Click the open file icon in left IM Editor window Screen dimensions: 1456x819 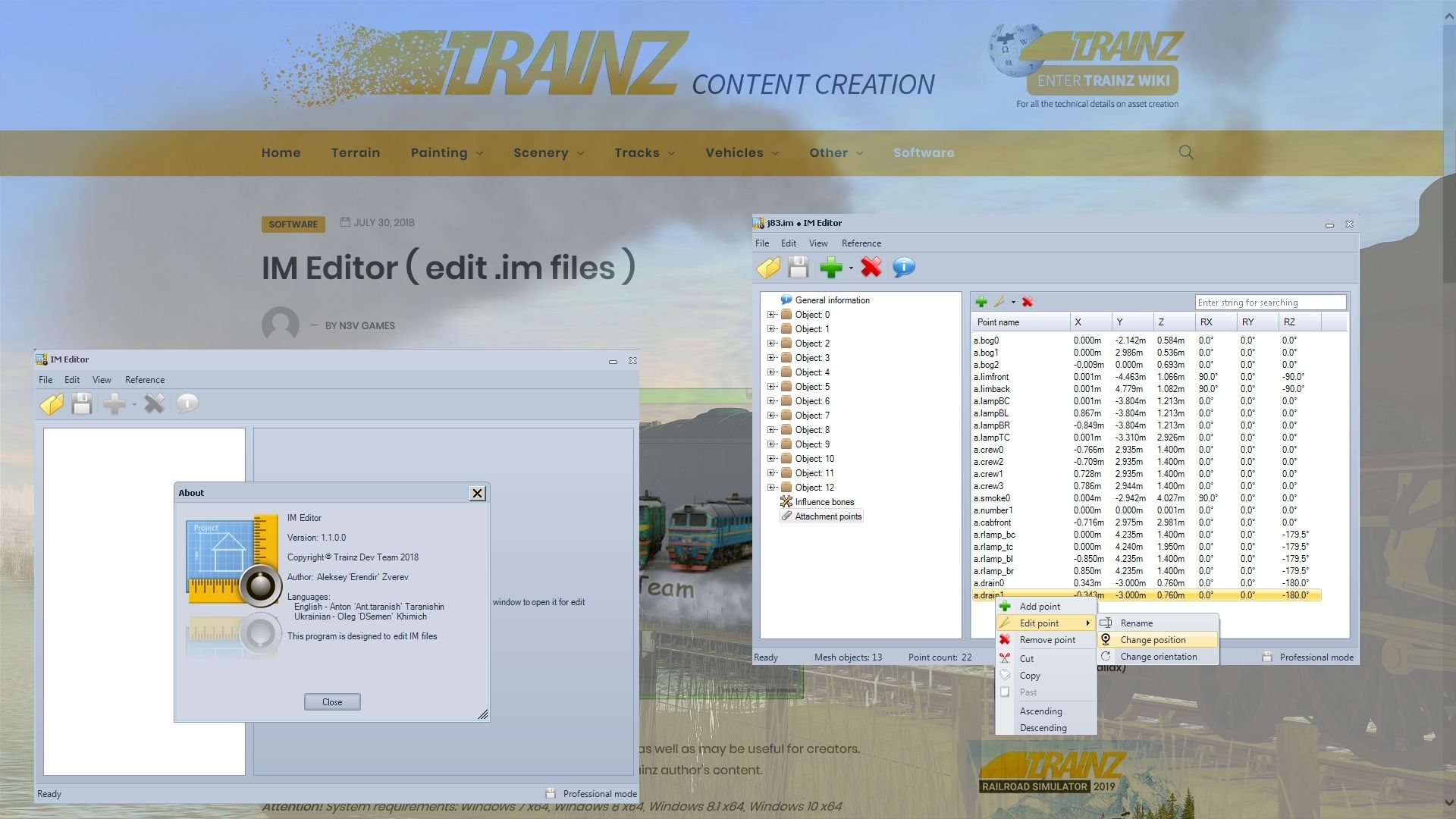52,404
